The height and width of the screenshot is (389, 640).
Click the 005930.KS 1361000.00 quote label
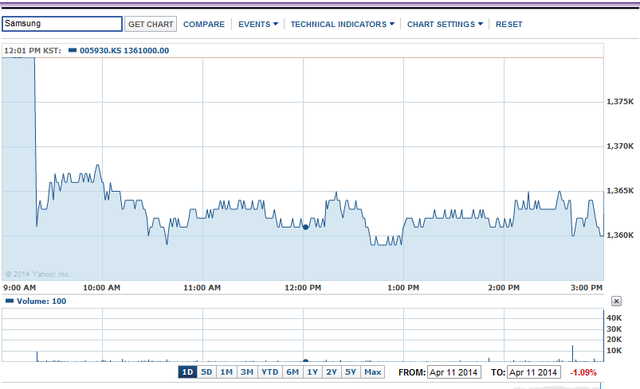pos(124,51)
